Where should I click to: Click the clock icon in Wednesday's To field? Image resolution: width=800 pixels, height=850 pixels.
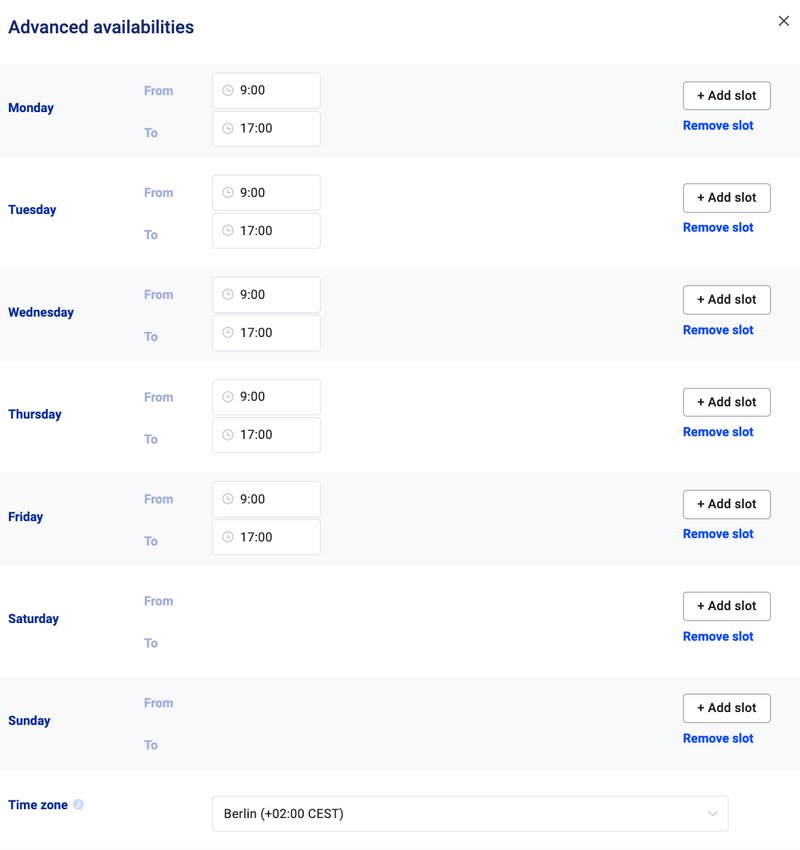tap(229, 332)
